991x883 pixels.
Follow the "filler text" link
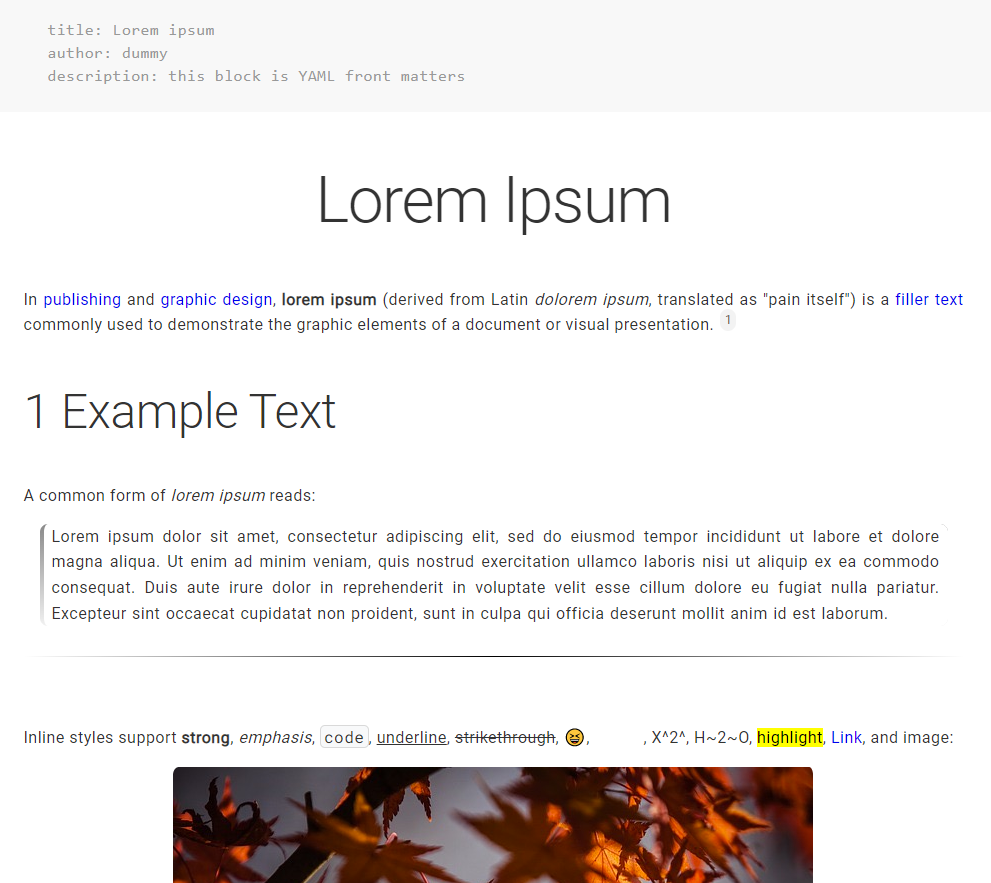click(x=928, y=300)
